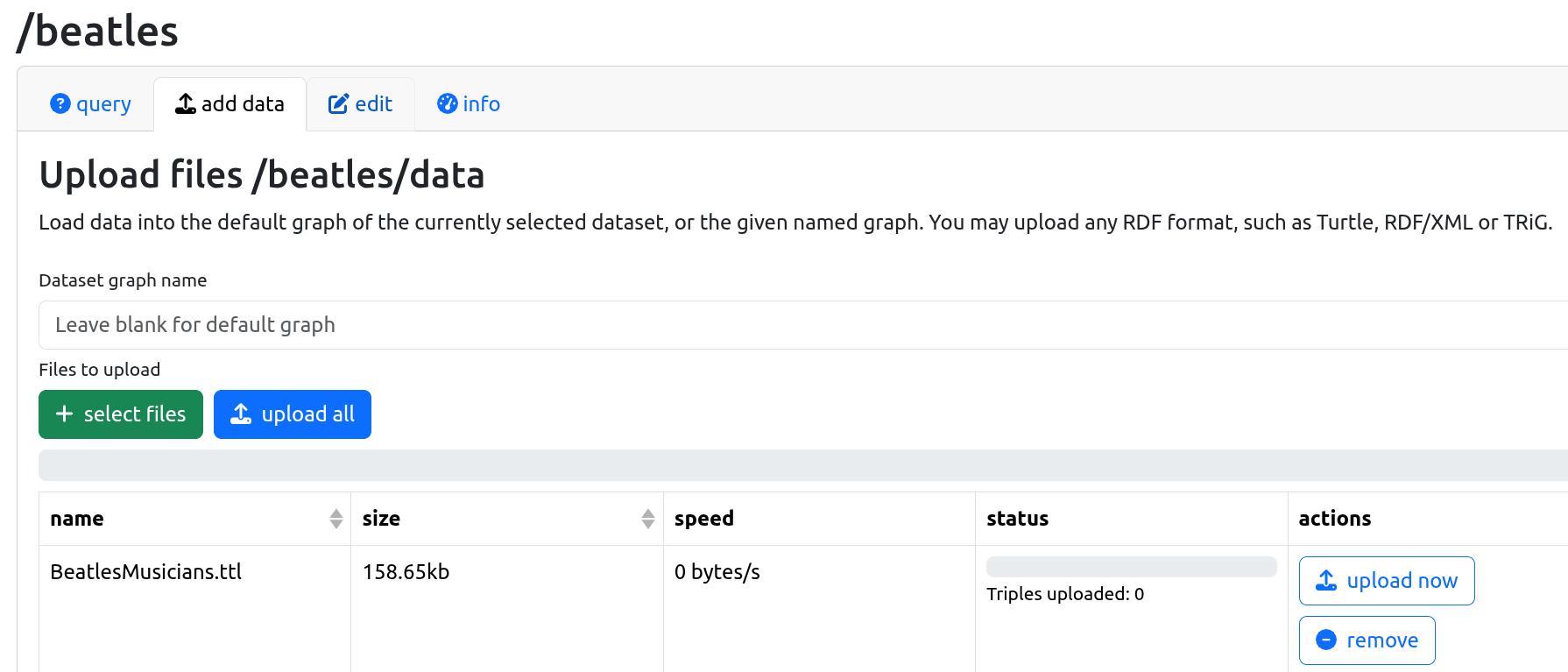Sort by size using the column arrows
Viewport: 1568px width, 672px height.
647,519
